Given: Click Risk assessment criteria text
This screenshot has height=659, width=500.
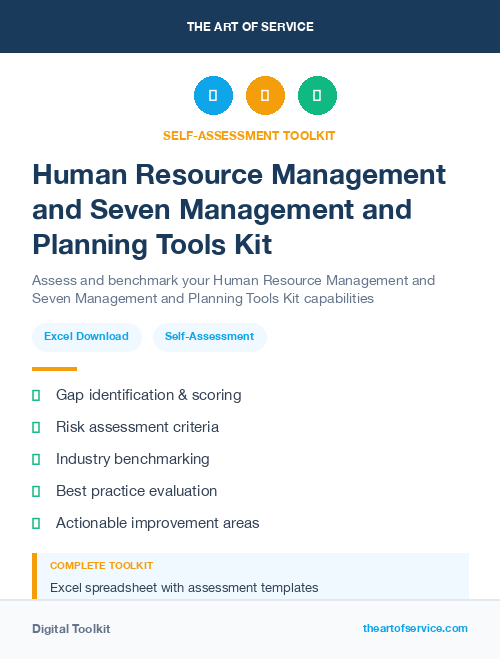Looking at the screenshot, I should (137, 427).
